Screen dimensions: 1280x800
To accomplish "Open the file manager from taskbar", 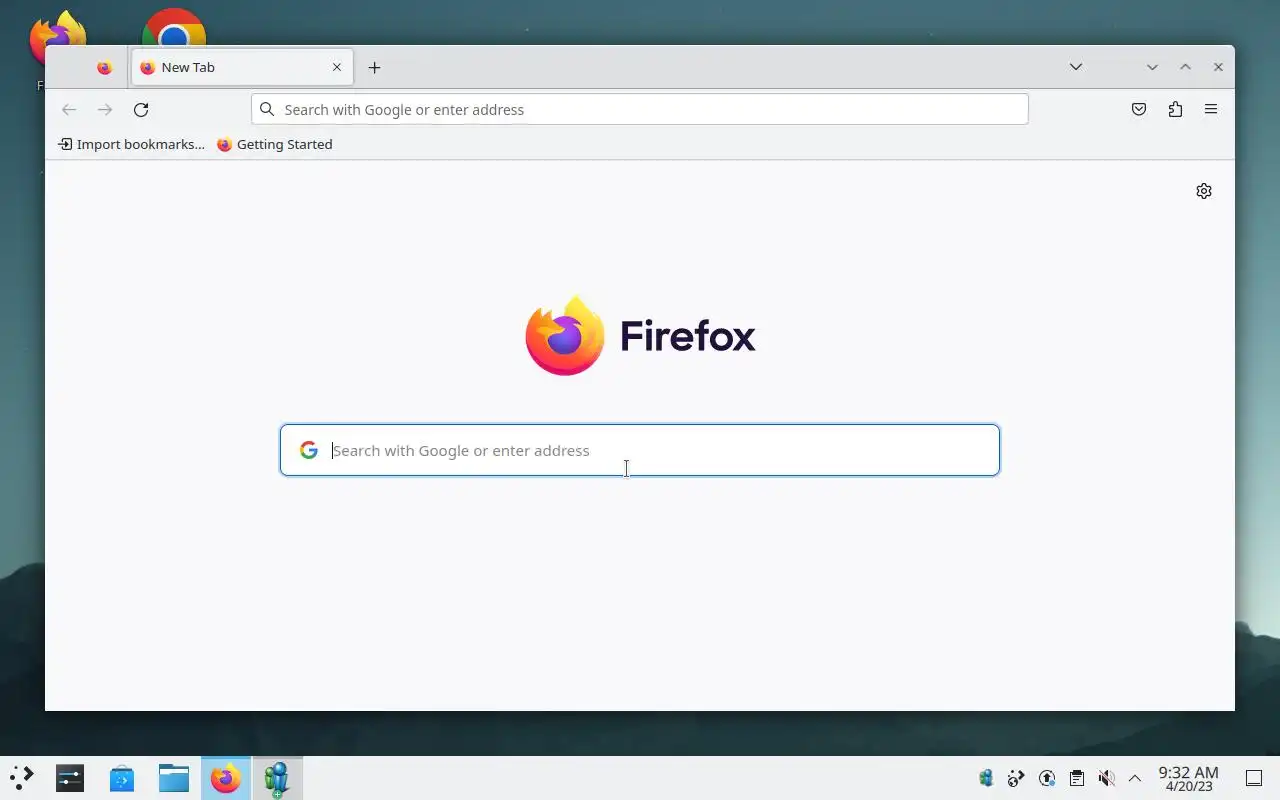I will click(x=174, y=777).
